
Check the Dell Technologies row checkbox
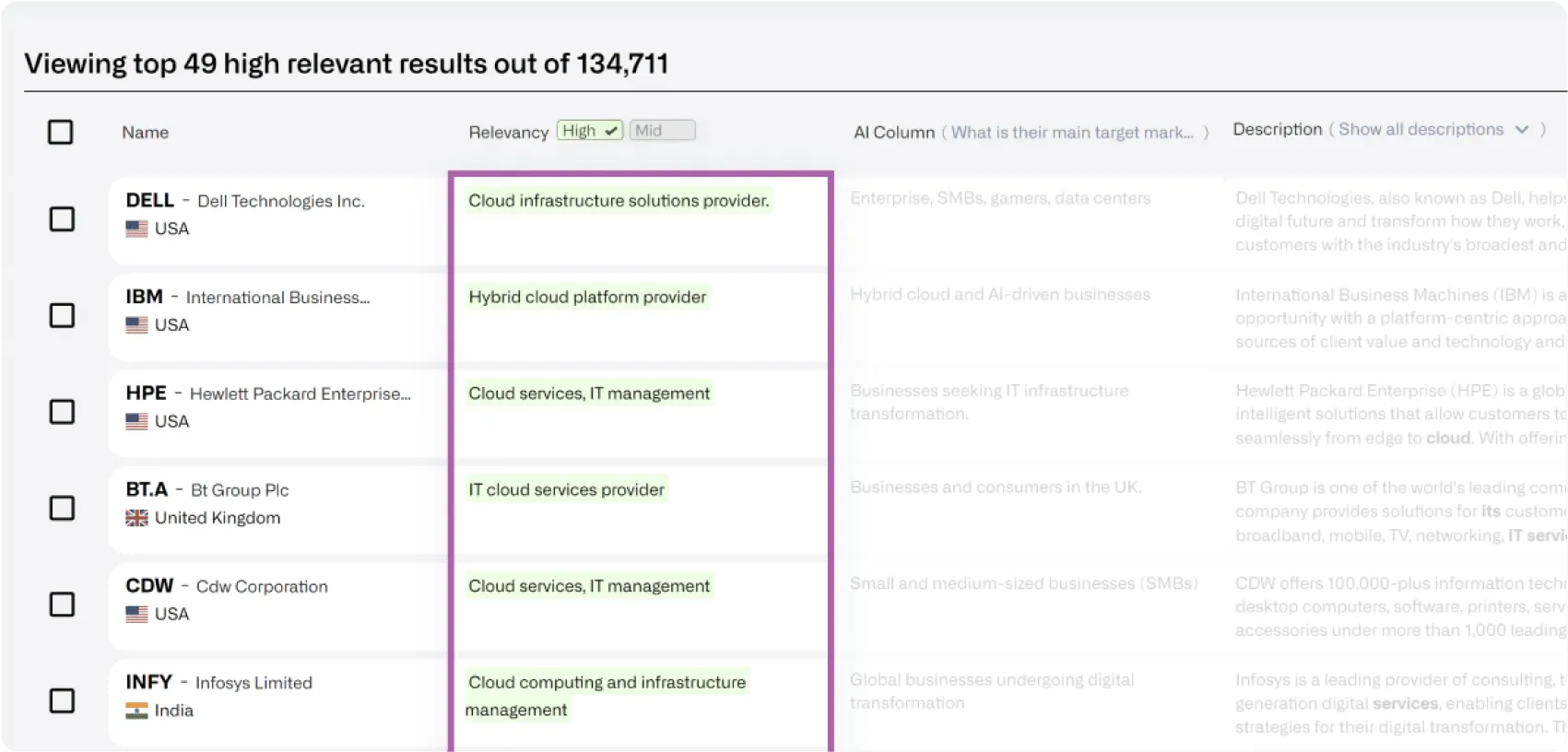click(x=62, y=219)
